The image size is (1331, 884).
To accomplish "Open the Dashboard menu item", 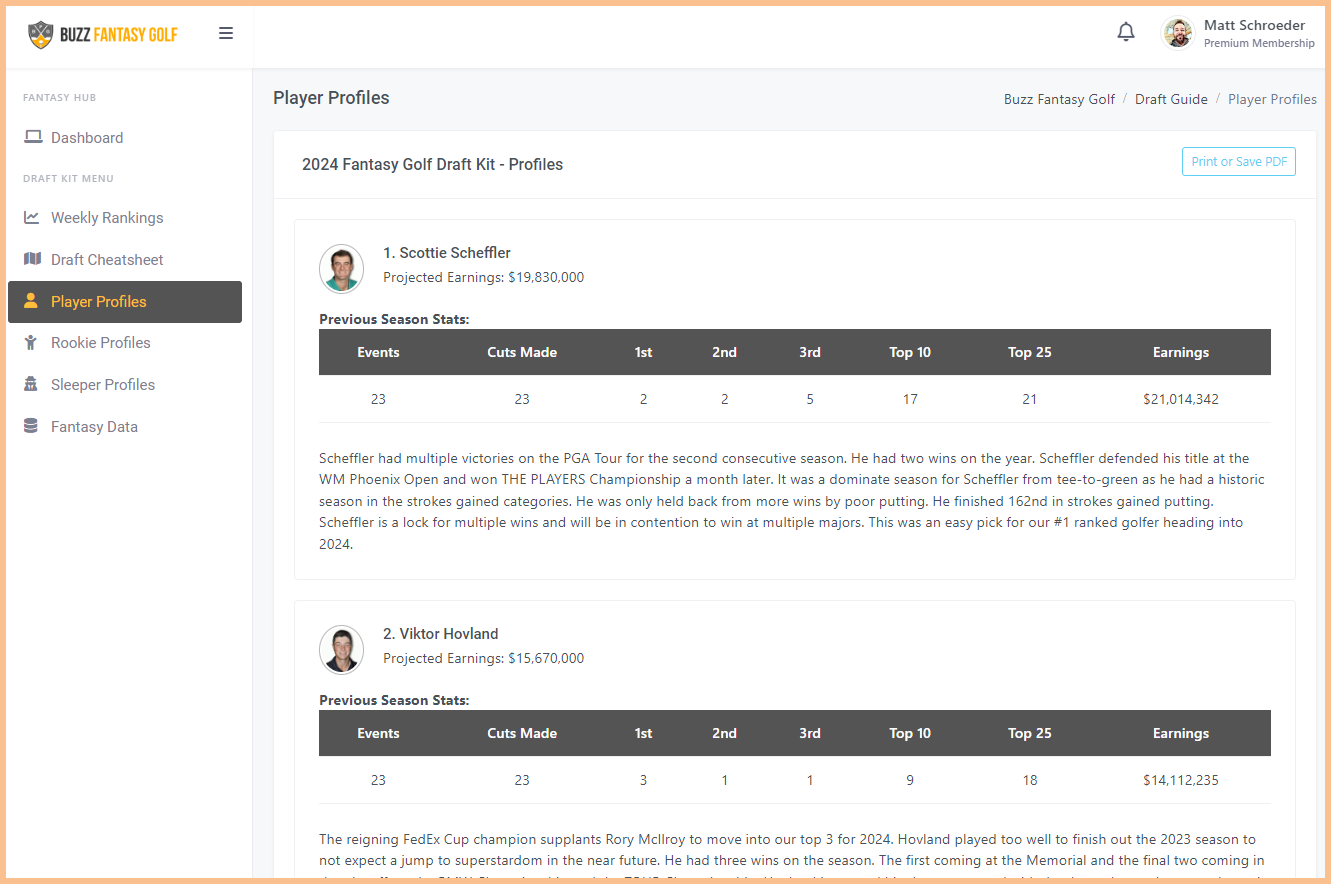I will click(125, 138).
